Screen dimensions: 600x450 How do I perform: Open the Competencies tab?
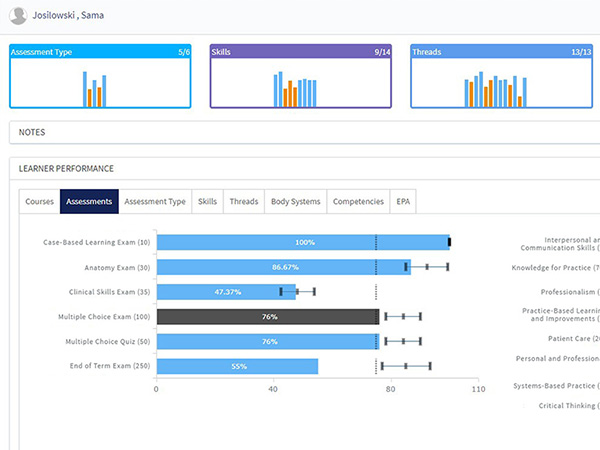358,201
